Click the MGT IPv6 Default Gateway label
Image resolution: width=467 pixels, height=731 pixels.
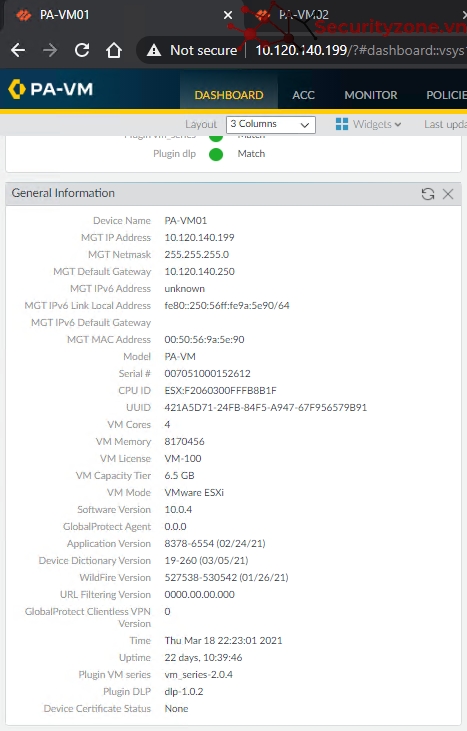[91, 323]
